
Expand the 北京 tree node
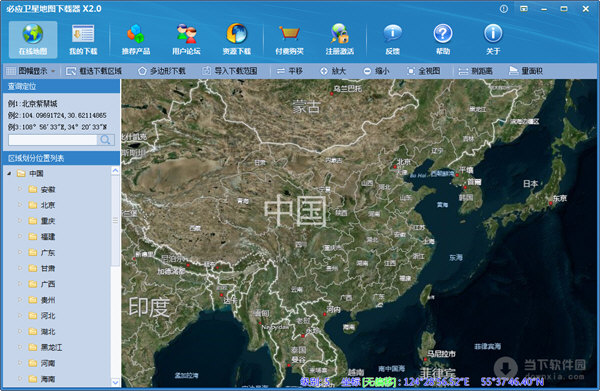pyautogui.click(x=20, y=205)
